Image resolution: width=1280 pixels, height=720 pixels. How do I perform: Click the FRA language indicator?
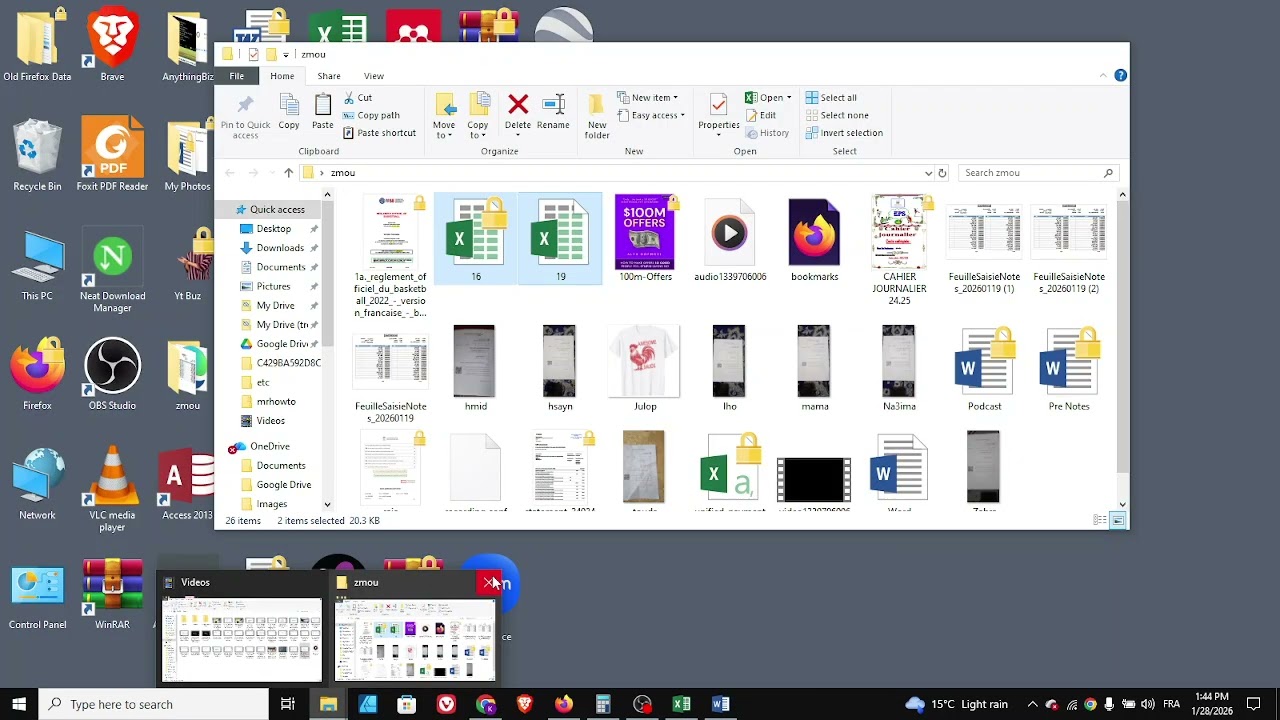1171,704
